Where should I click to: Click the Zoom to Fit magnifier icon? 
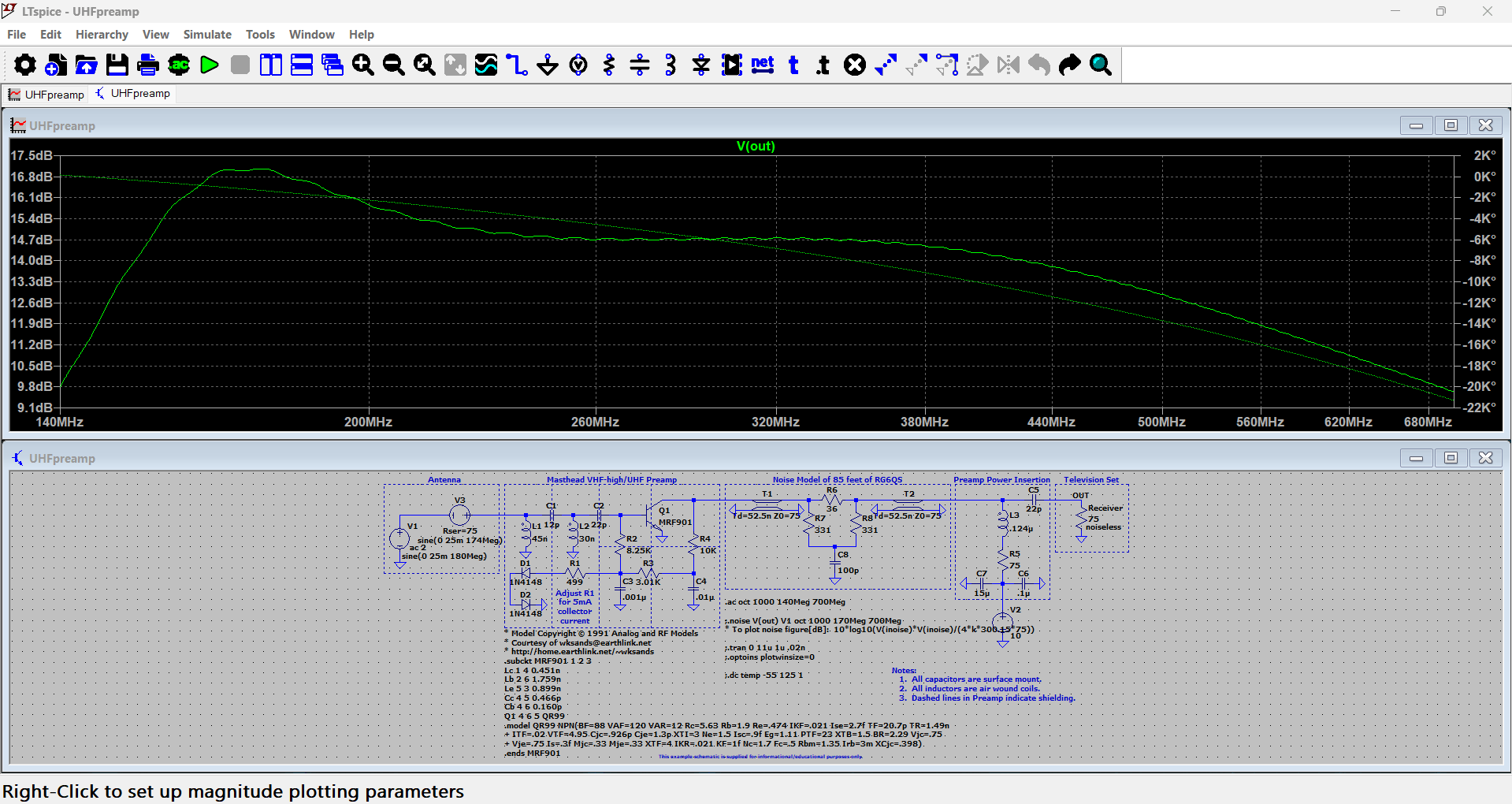pos(425,65)
